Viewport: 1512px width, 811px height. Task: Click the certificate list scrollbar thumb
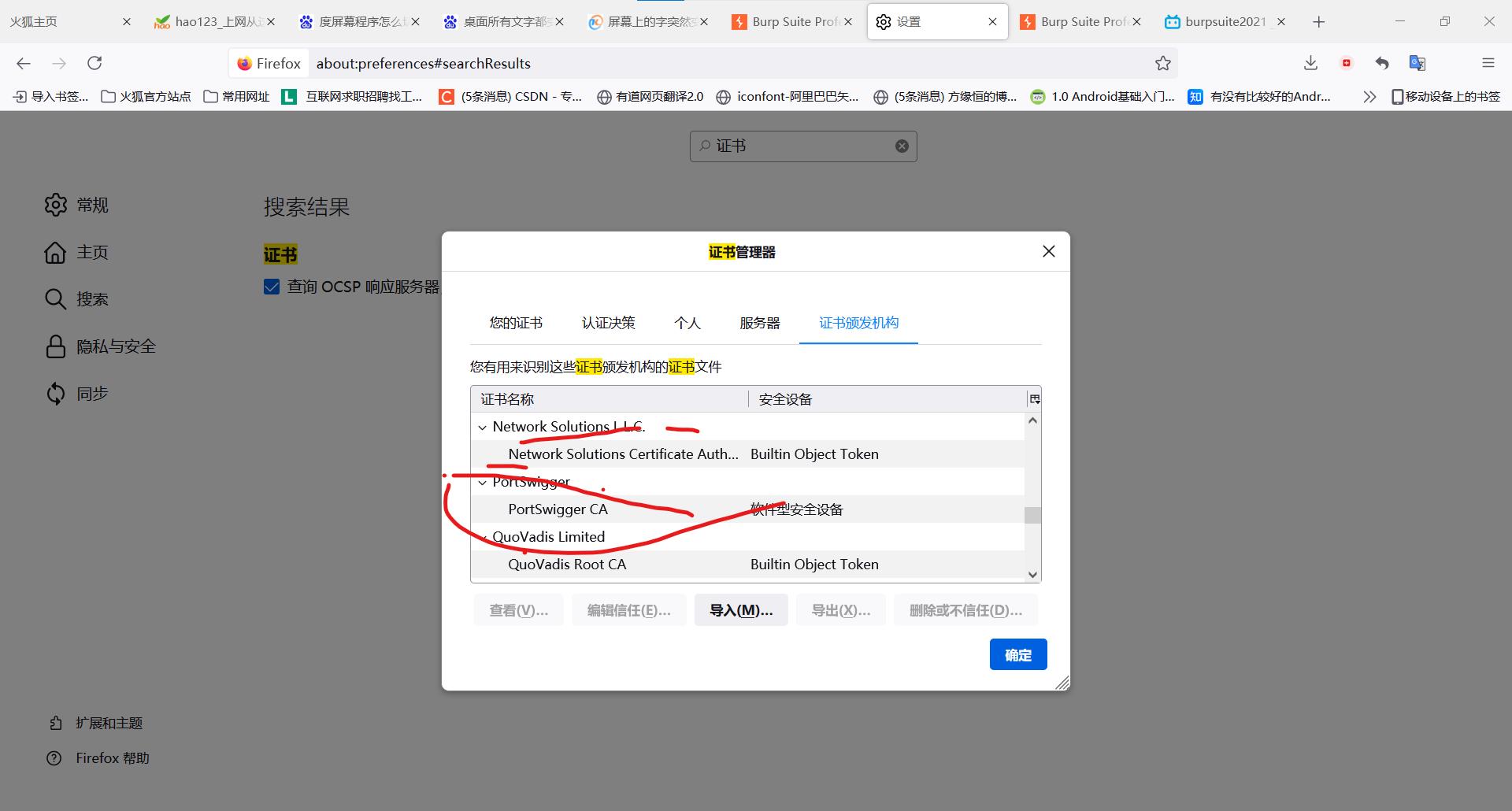coord(1032,515)
